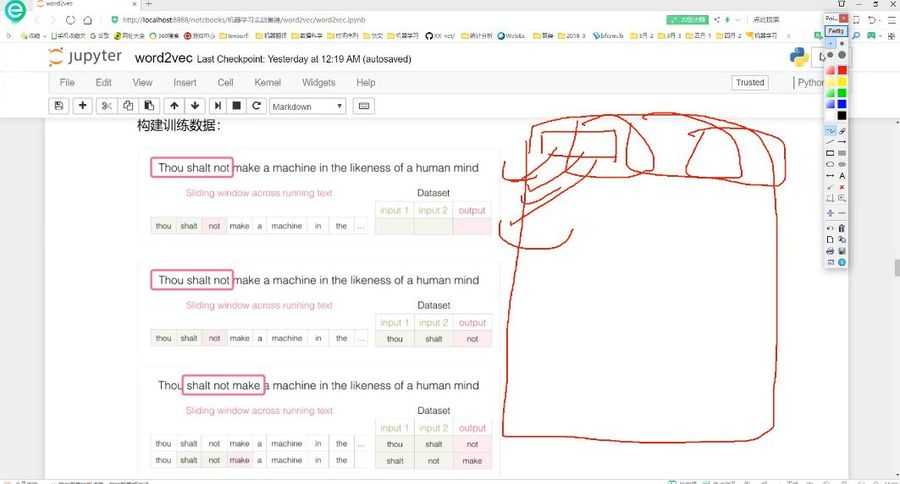Open the Edit menu
The image size is (900, 484).
click(103, 83)
